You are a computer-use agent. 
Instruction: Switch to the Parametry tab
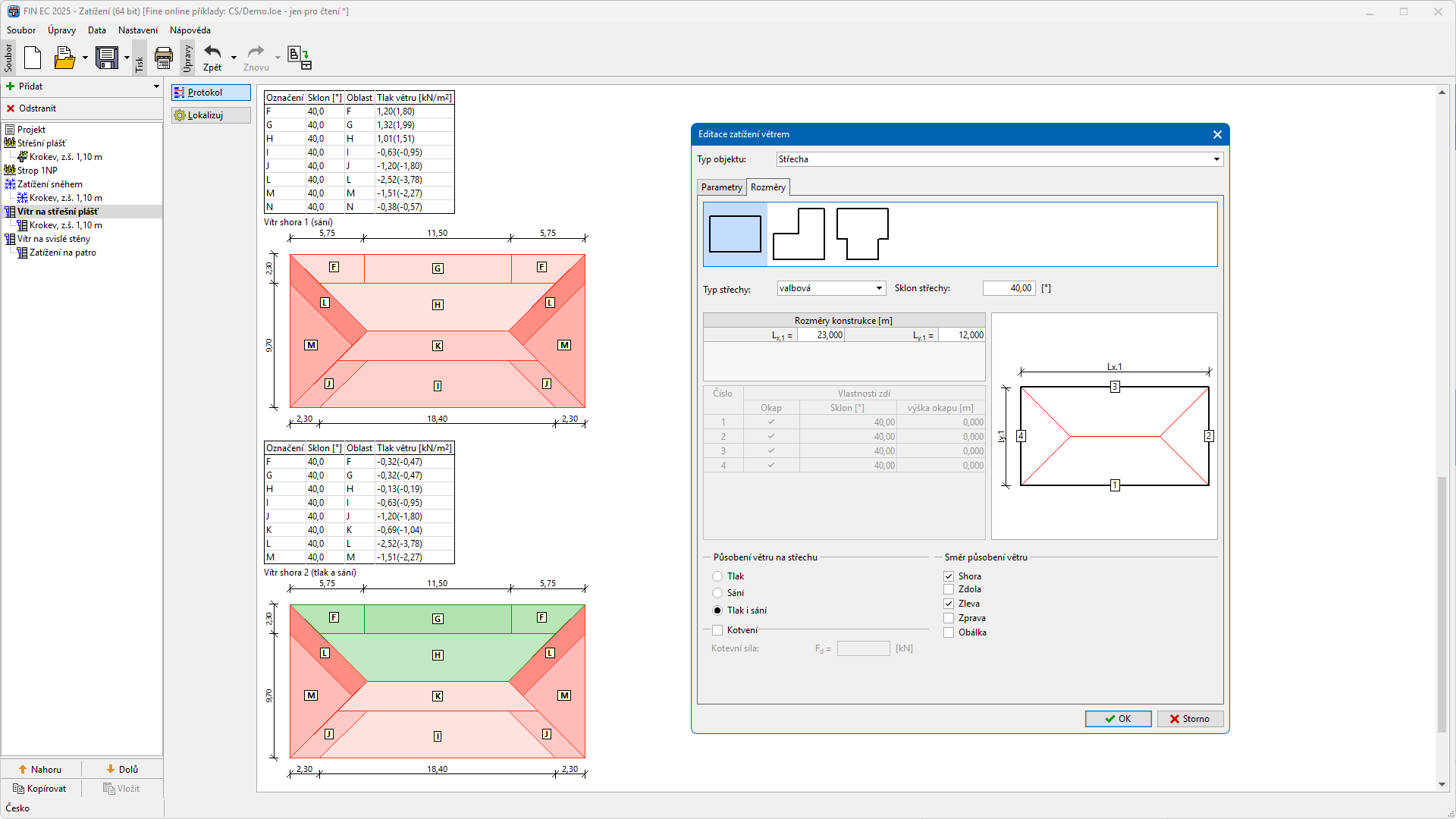click(x=721, y=187)
